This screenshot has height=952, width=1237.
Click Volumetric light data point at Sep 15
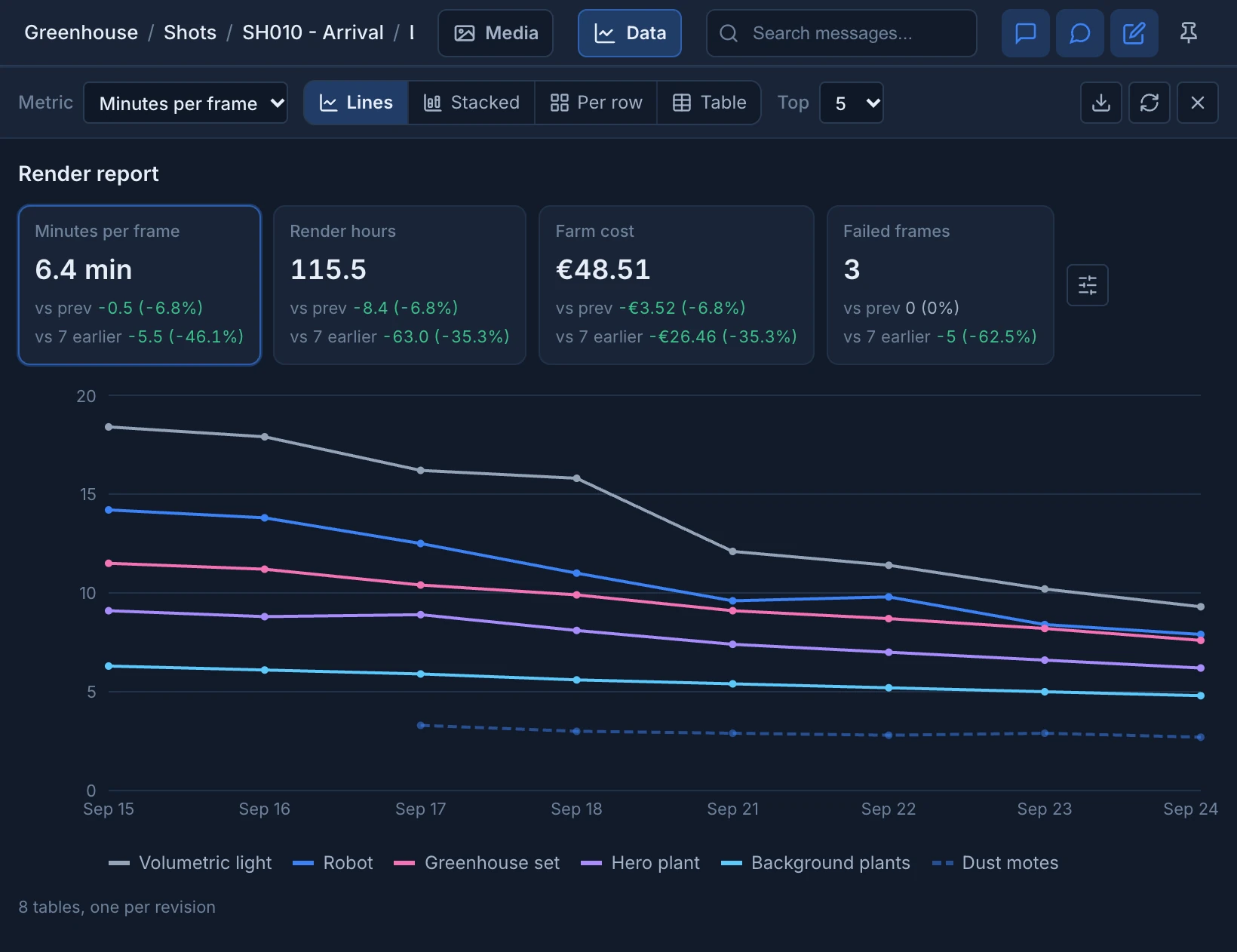tap(109, 427)
